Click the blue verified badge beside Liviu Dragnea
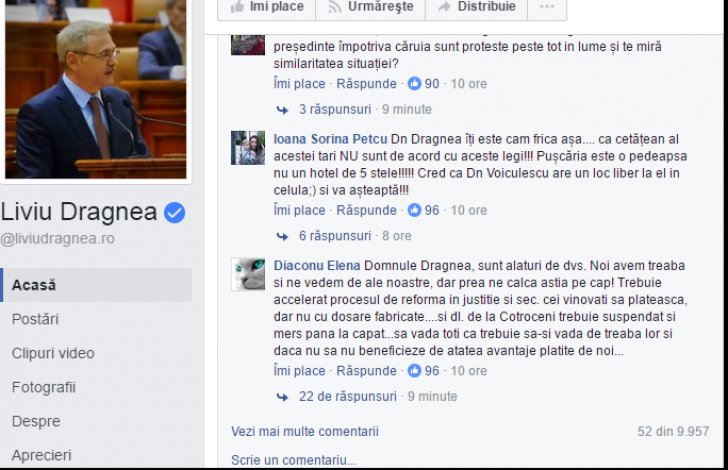The width and height of the screenshot is (728, 470). 175,213
